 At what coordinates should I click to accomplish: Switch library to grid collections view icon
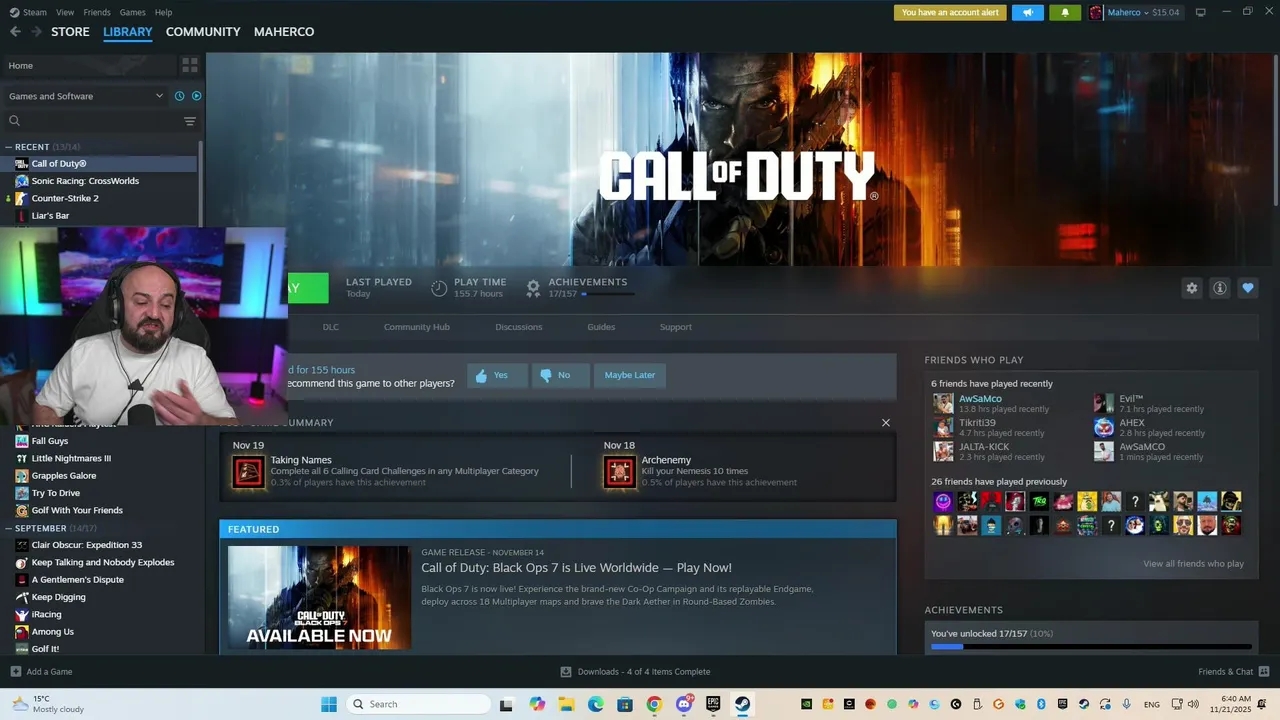(x=189, y=66)
